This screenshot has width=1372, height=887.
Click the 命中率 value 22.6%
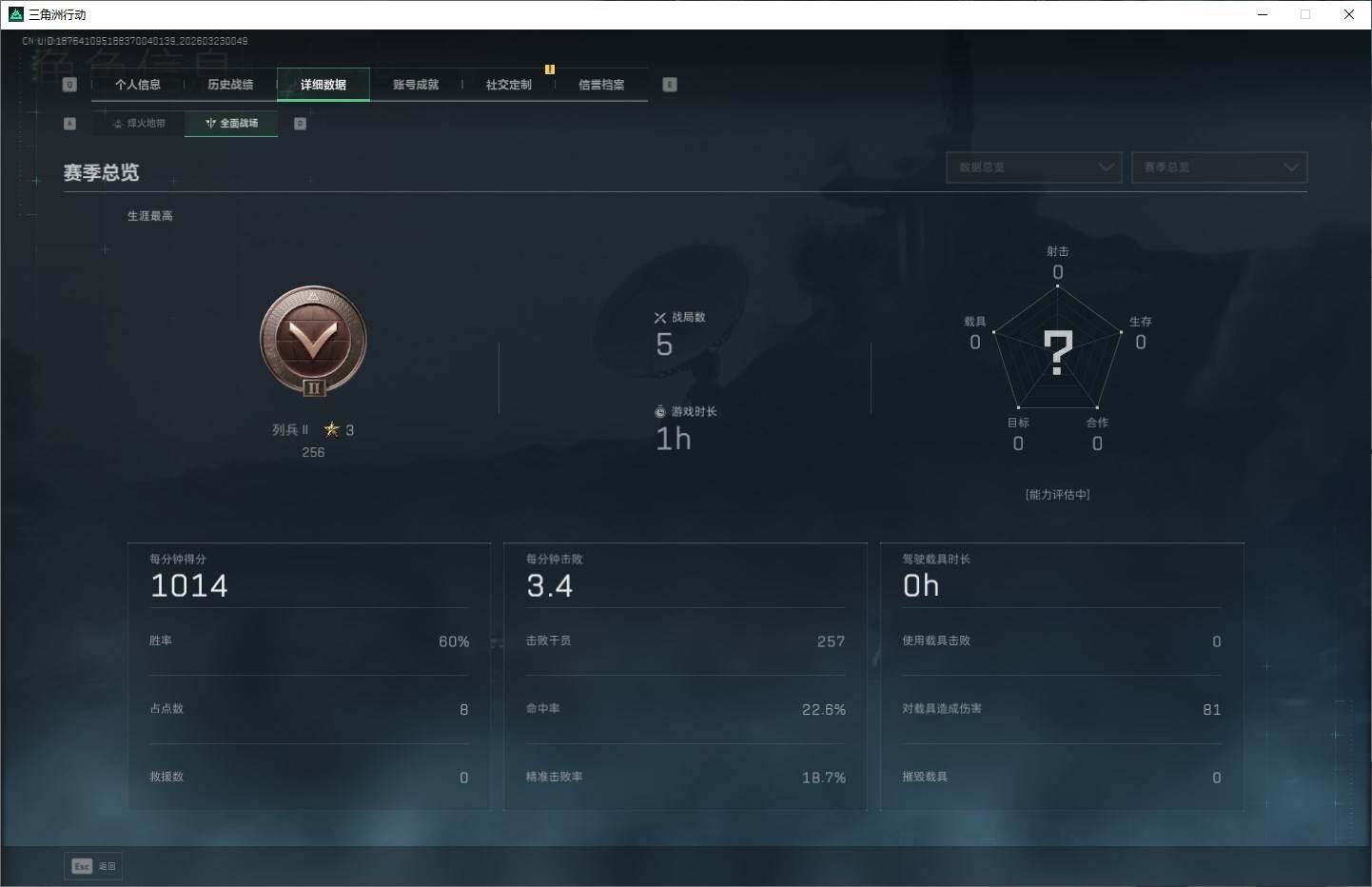[824, 710]
